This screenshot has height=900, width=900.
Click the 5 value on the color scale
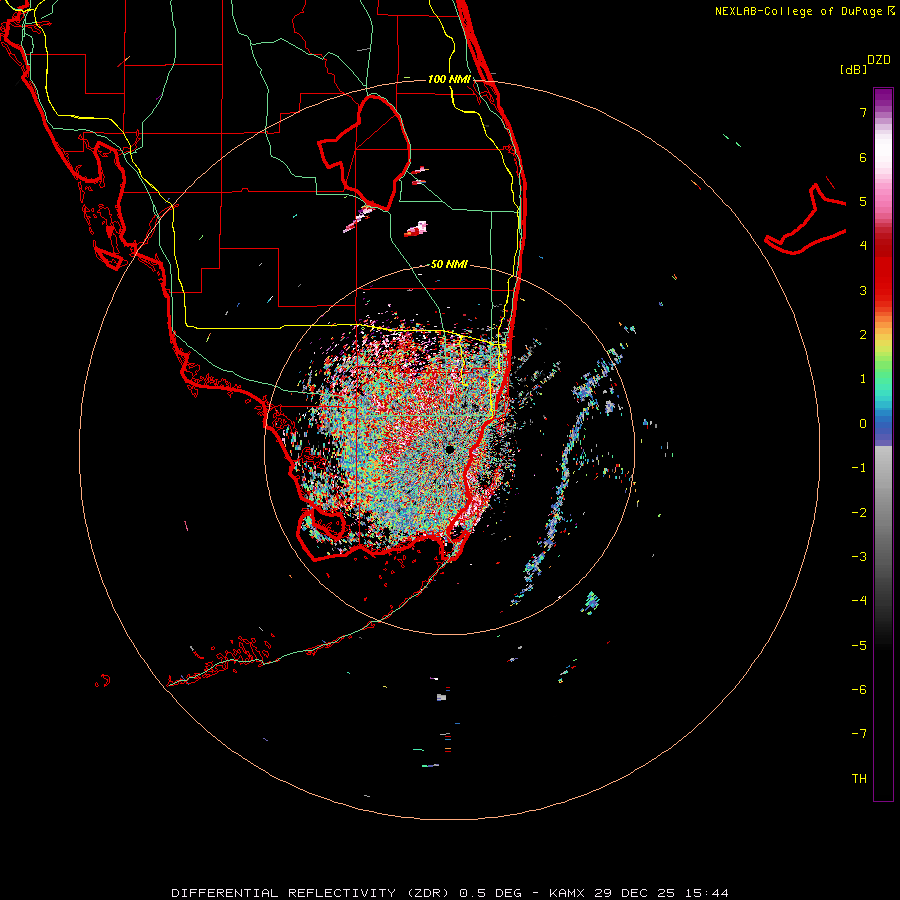863,201
